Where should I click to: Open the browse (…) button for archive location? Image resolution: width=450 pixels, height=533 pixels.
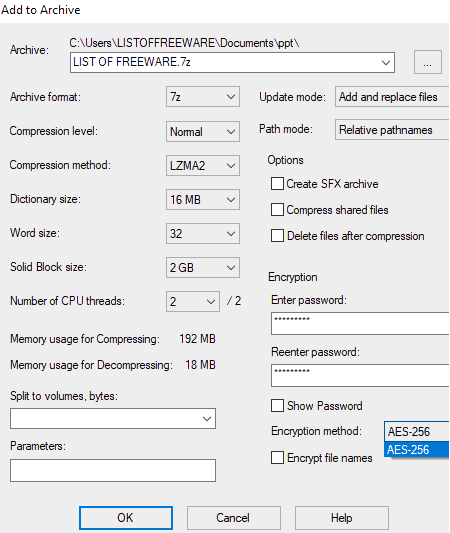(x=428, y=62)
